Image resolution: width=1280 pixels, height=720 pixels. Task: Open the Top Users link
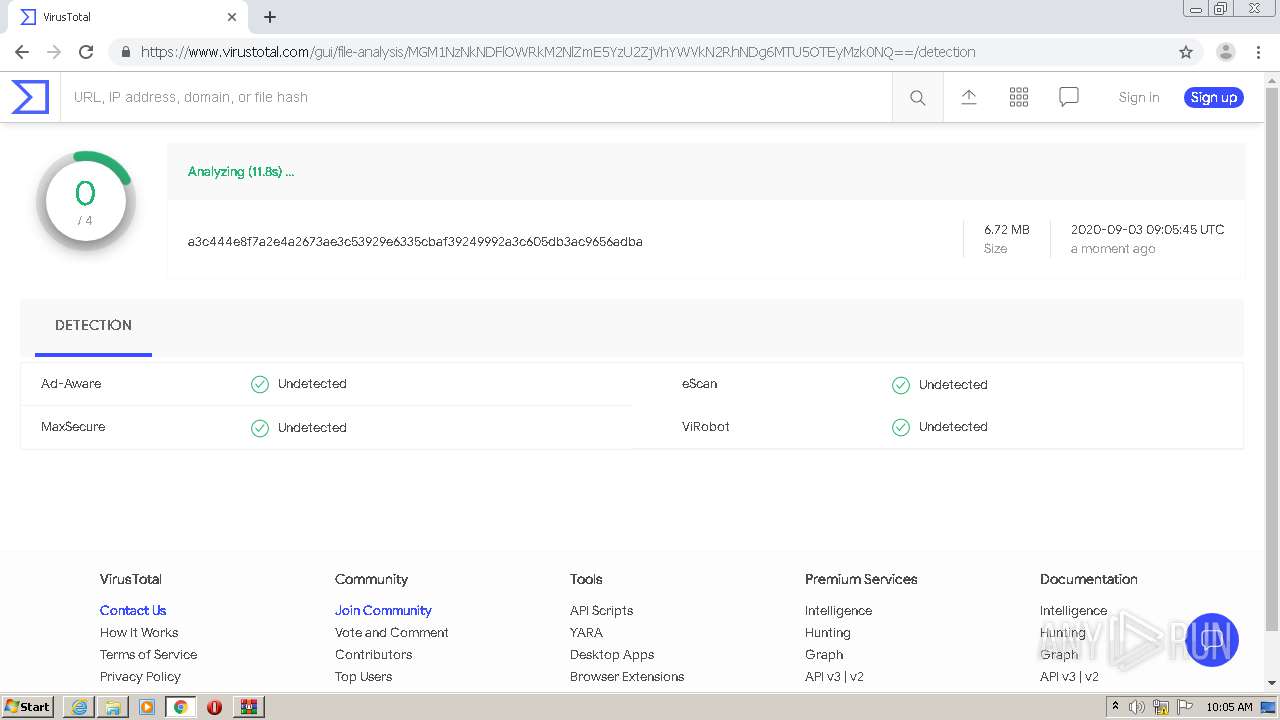coord(363,676)
